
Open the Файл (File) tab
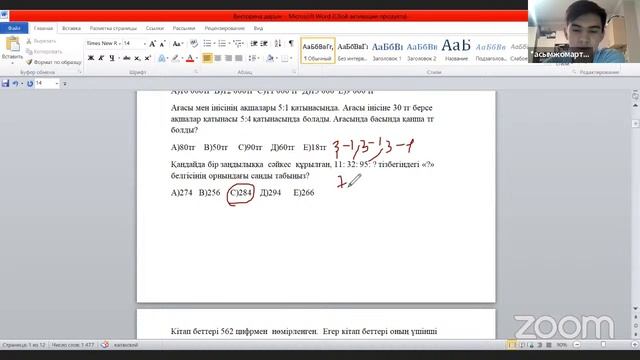click(x=14, y=28)
